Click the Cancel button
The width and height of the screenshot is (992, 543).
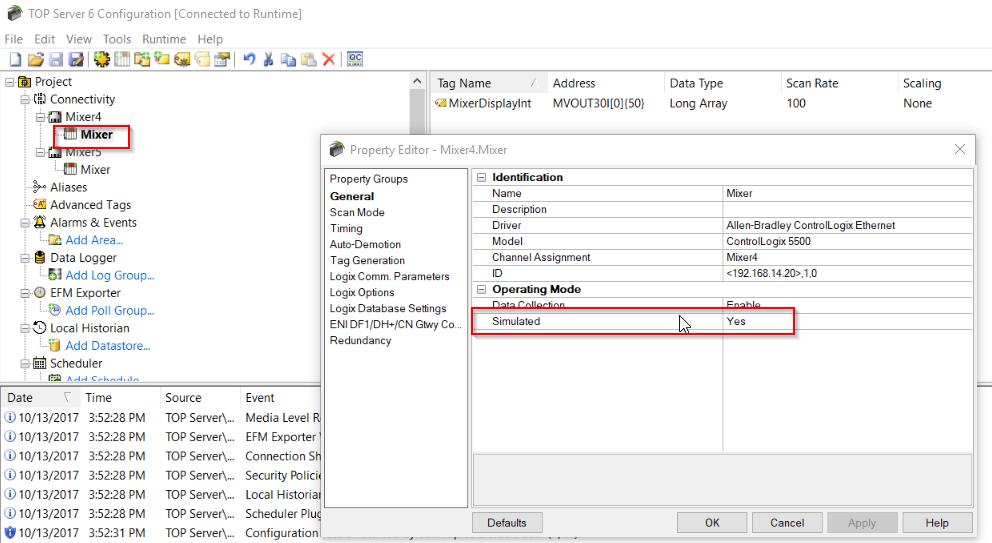click(x=787, y=523)
